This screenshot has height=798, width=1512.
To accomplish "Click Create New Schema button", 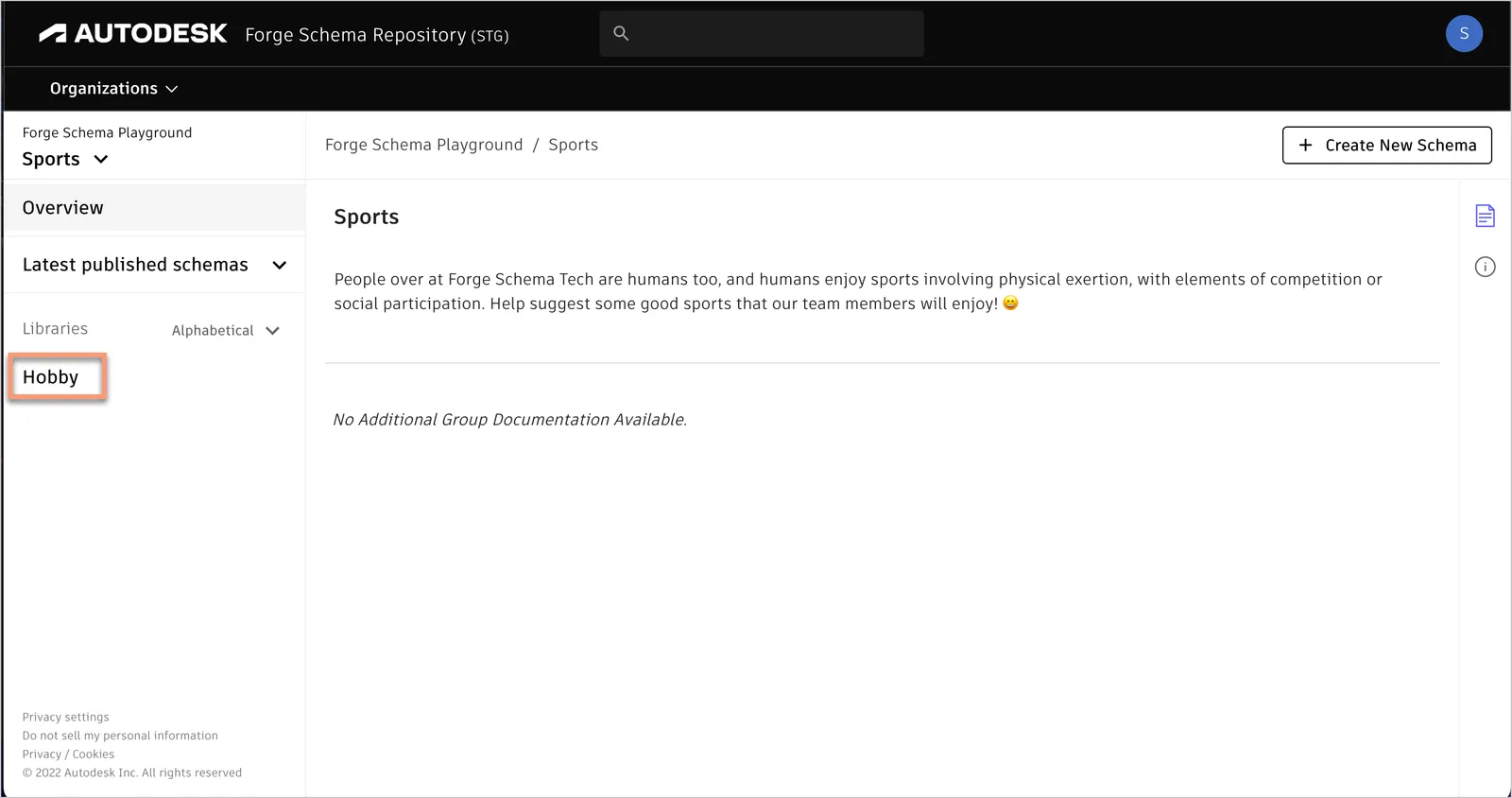I will 1386,145.
